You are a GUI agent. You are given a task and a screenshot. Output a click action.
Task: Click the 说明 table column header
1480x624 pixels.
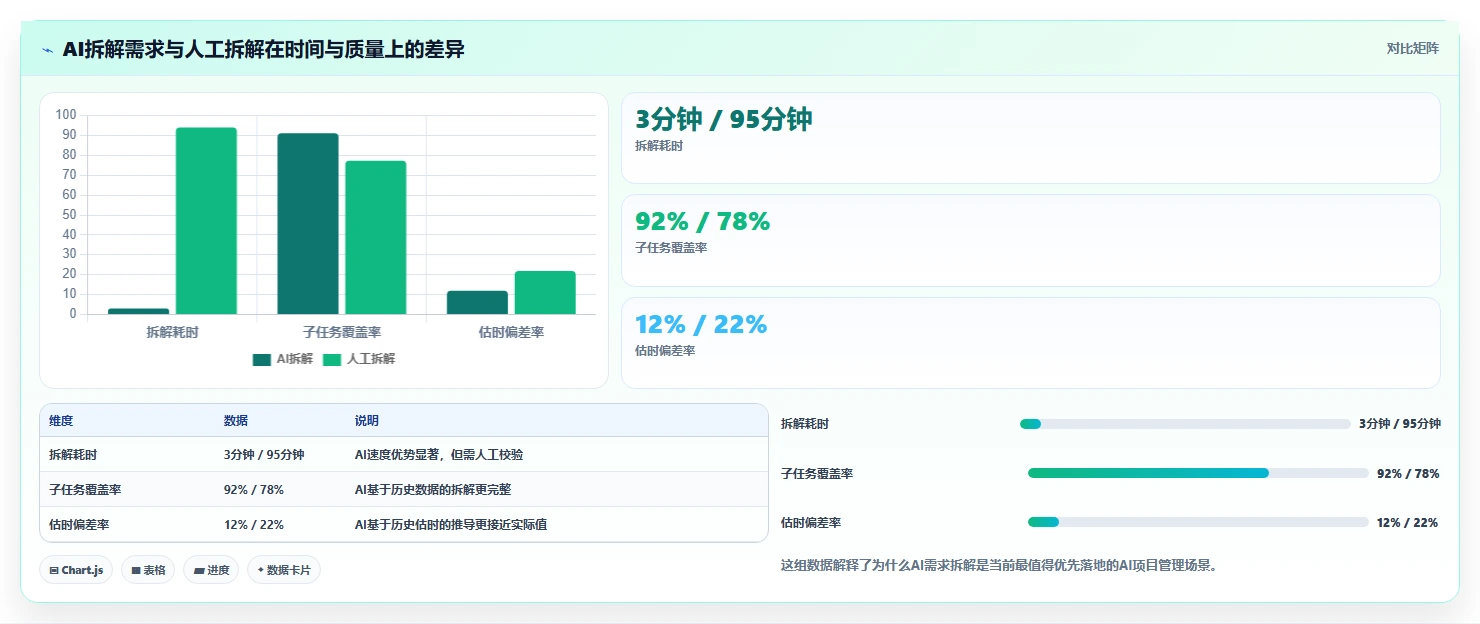click(x=367, y=421)
